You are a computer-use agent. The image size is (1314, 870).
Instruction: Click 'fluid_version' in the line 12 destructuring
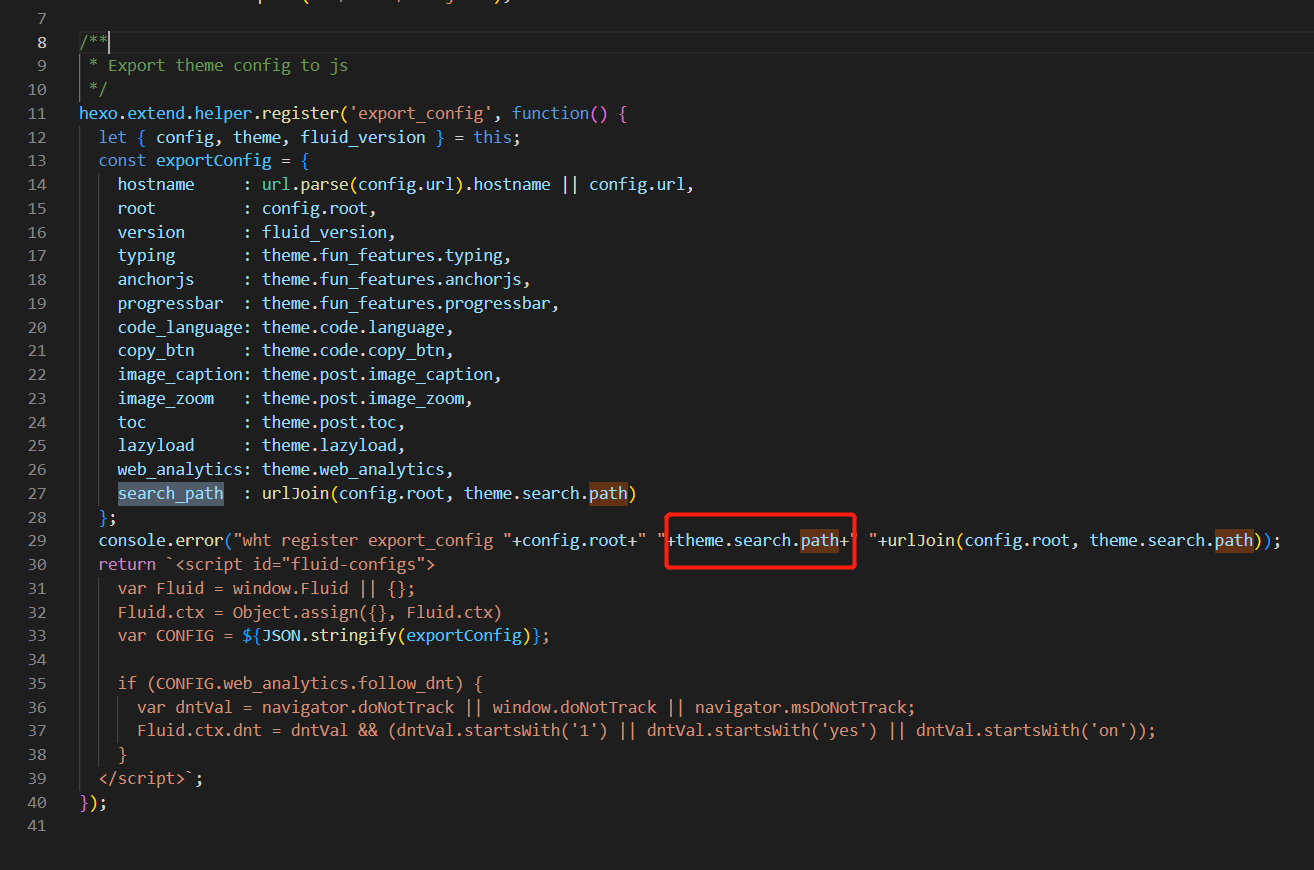coord(363,137)
